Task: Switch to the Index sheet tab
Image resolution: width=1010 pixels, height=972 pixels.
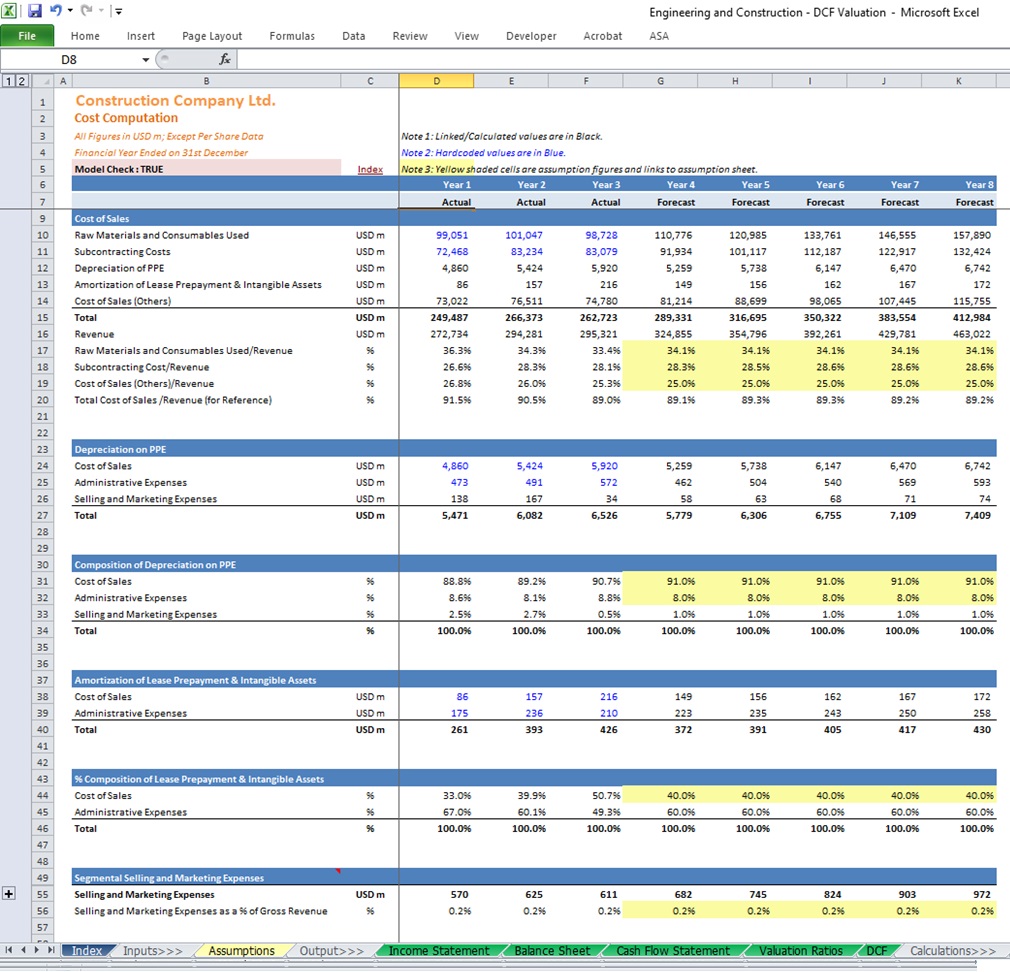Action: (87, 951)
